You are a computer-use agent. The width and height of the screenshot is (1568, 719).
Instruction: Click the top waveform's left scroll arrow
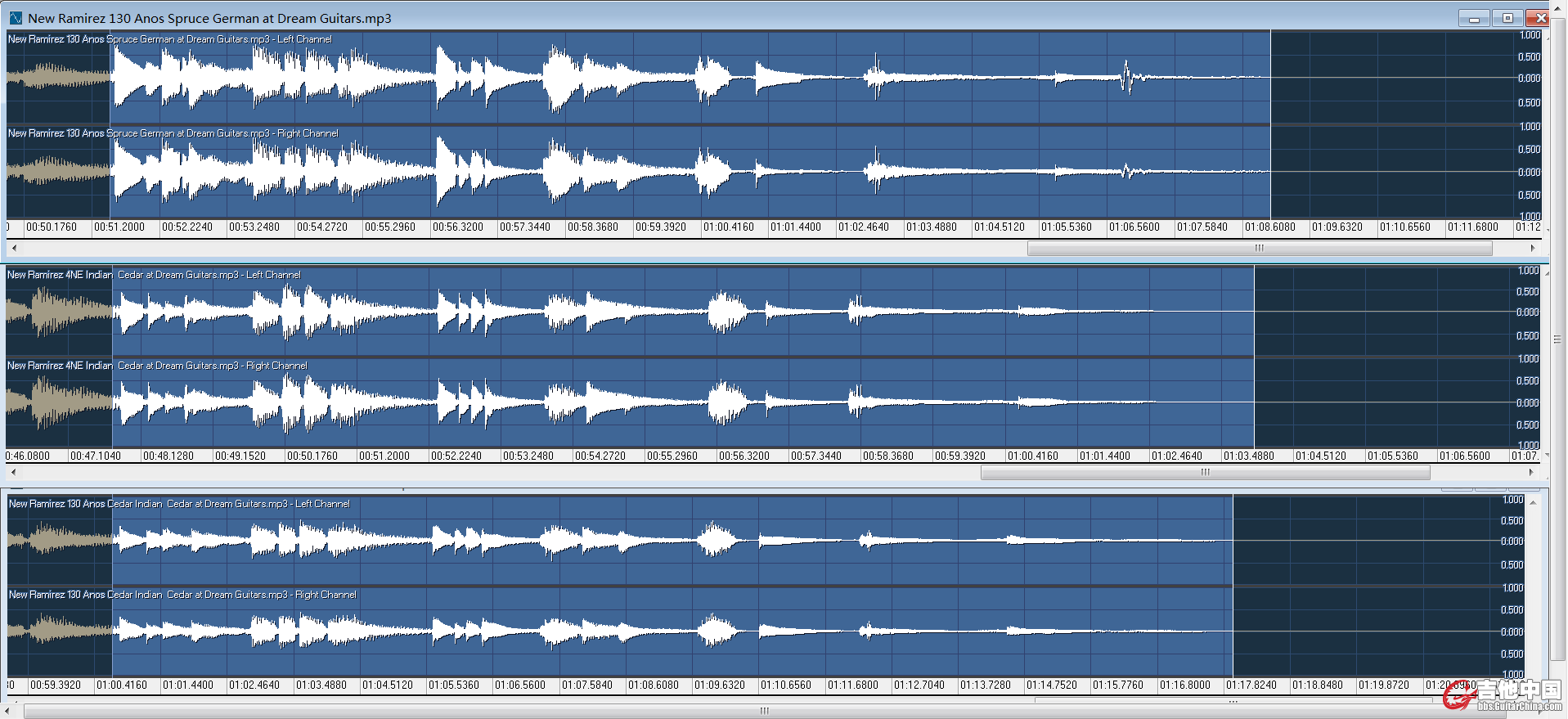[x=14, y=248]
